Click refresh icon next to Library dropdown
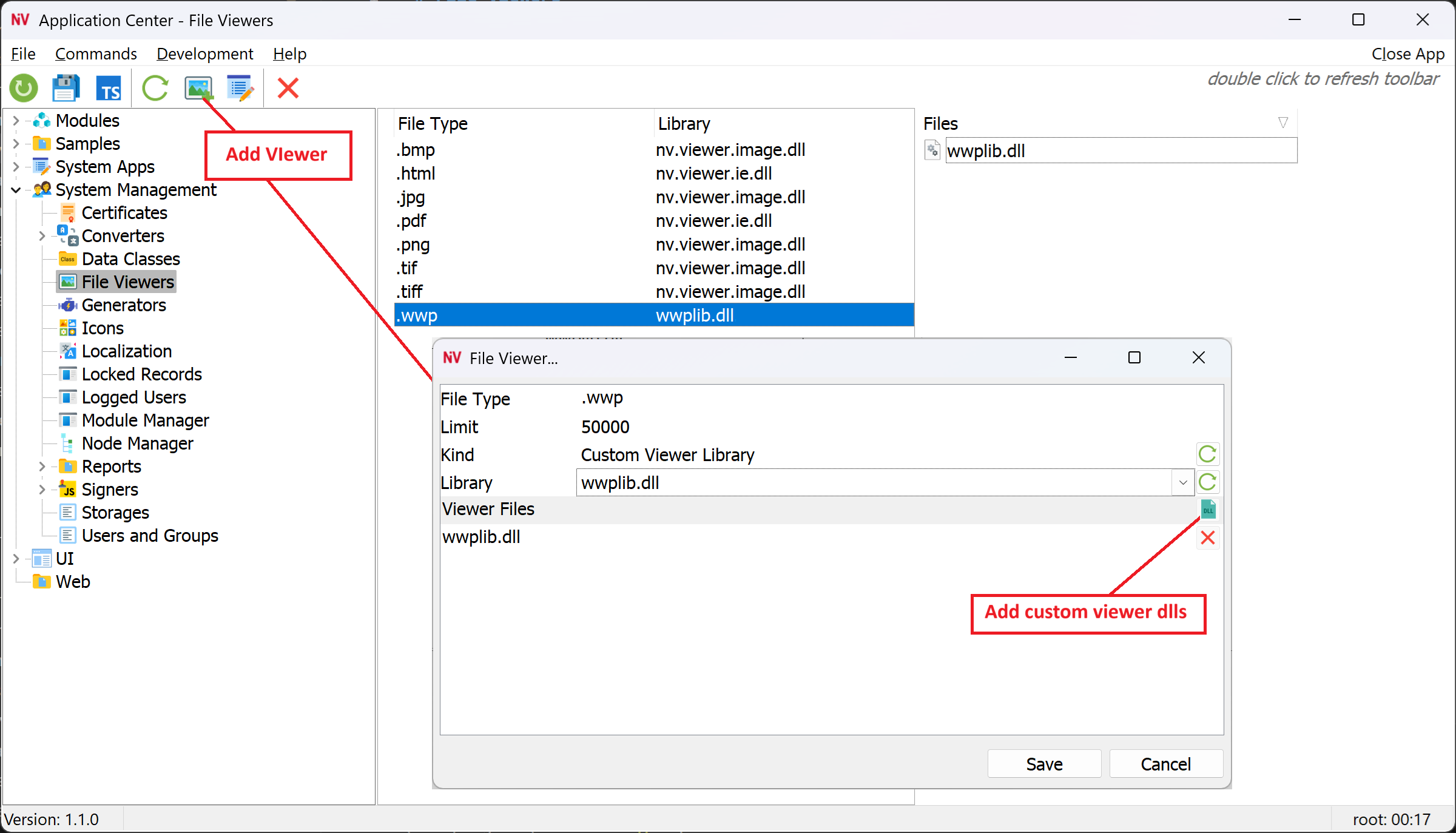 (x=1208, y=482)
